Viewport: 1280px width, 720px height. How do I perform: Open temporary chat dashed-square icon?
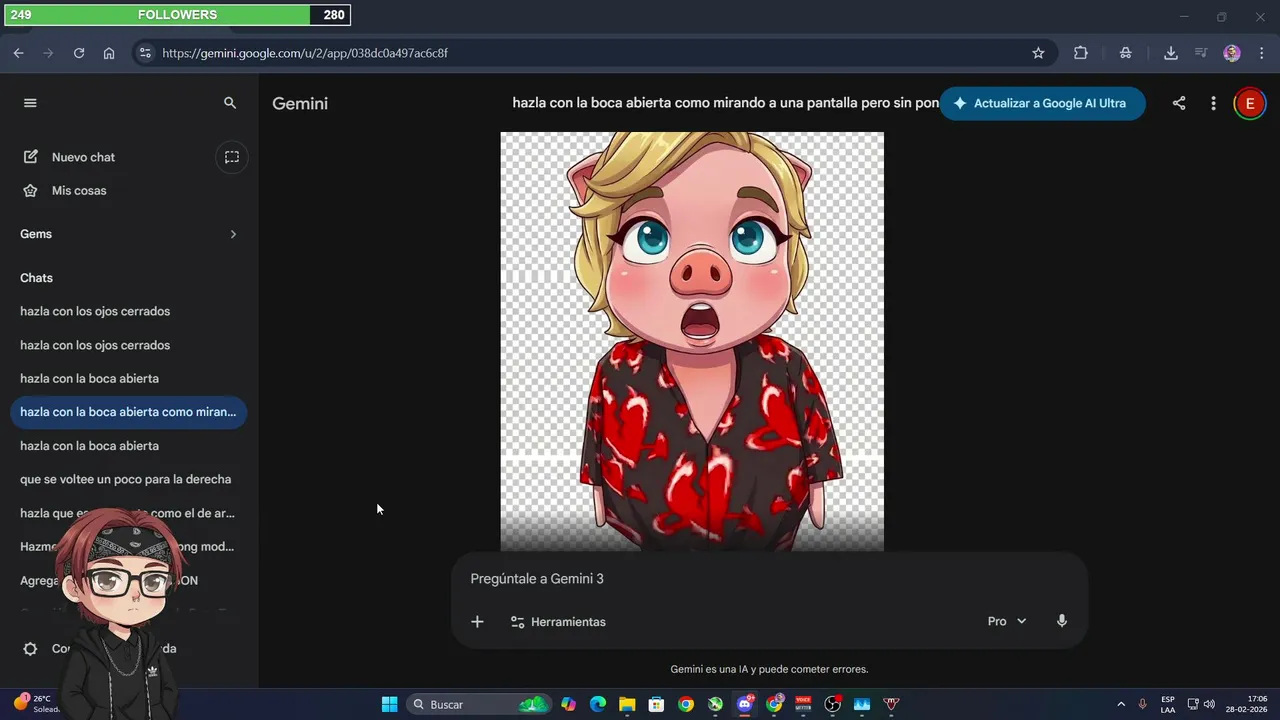pyautogui.click(x=232, y=157)
